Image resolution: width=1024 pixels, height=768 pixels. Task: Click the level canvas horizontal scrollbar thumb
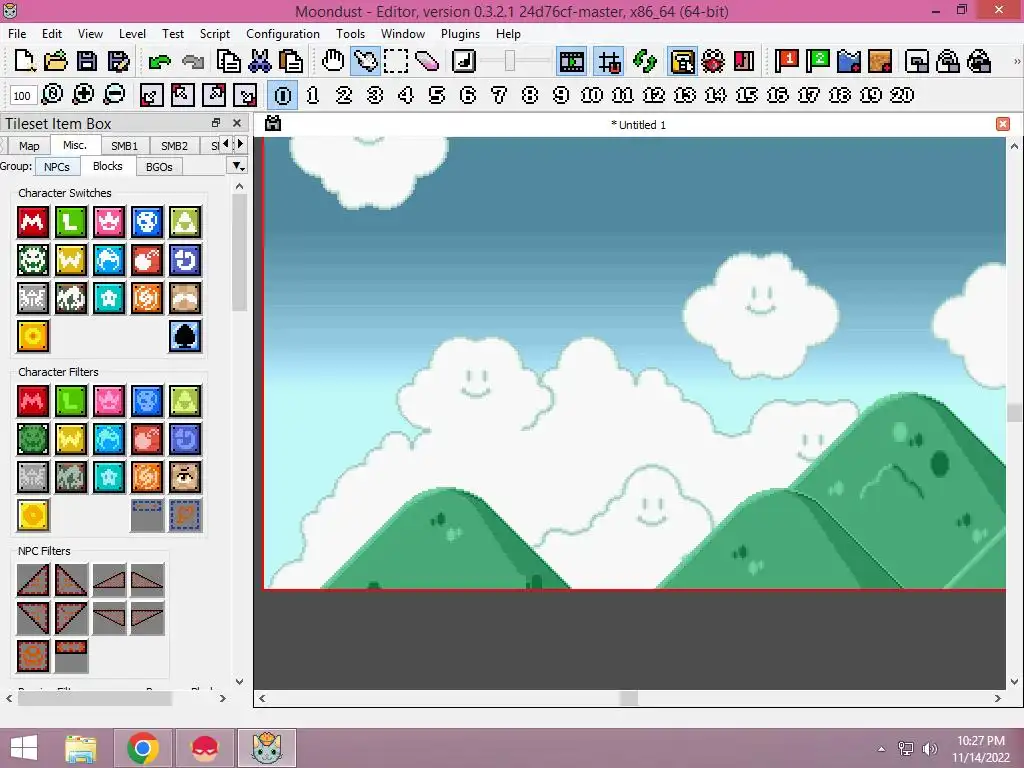click(x=628, y=698)
